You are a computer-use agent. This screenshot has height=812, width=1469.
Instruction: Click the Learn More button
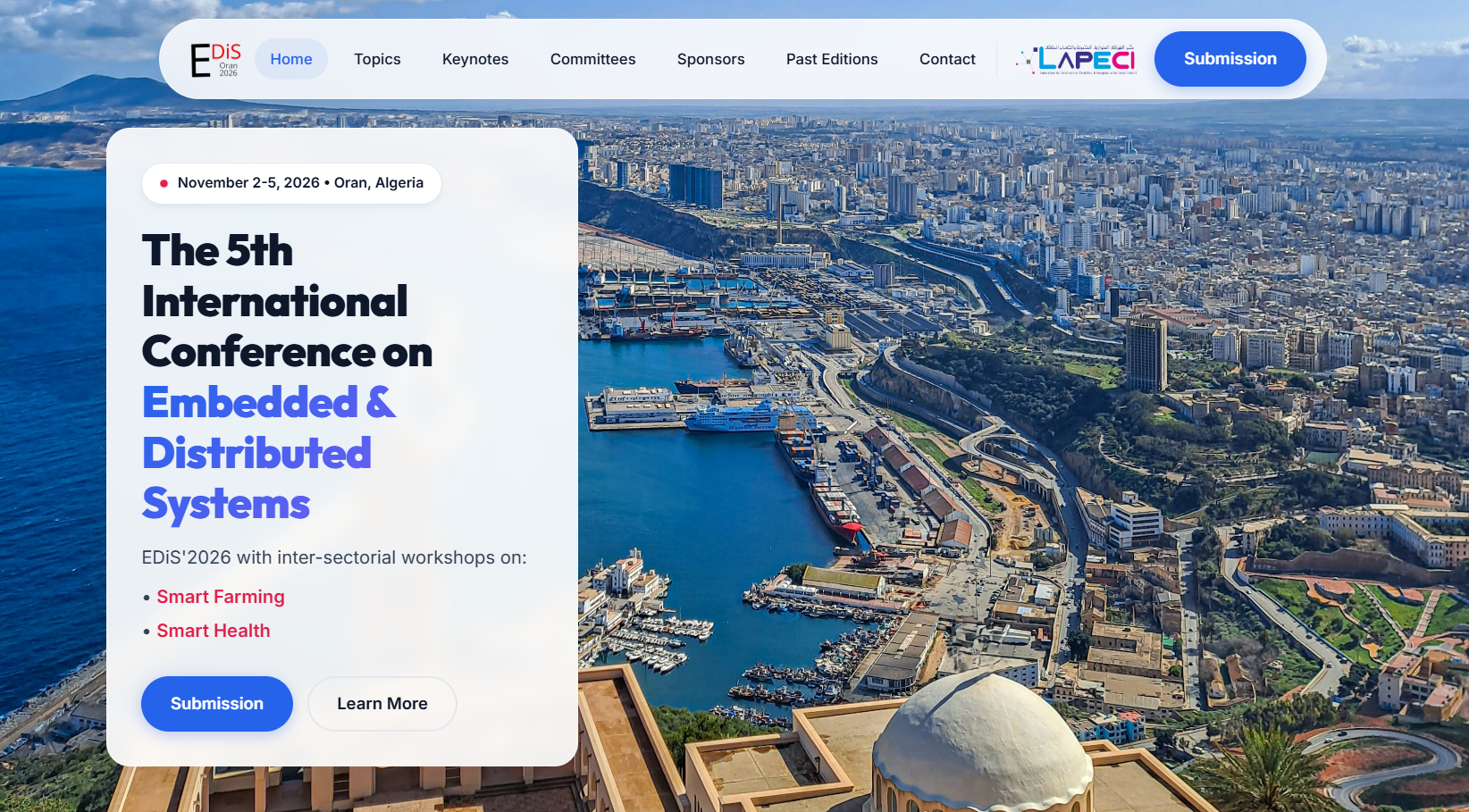382,704
